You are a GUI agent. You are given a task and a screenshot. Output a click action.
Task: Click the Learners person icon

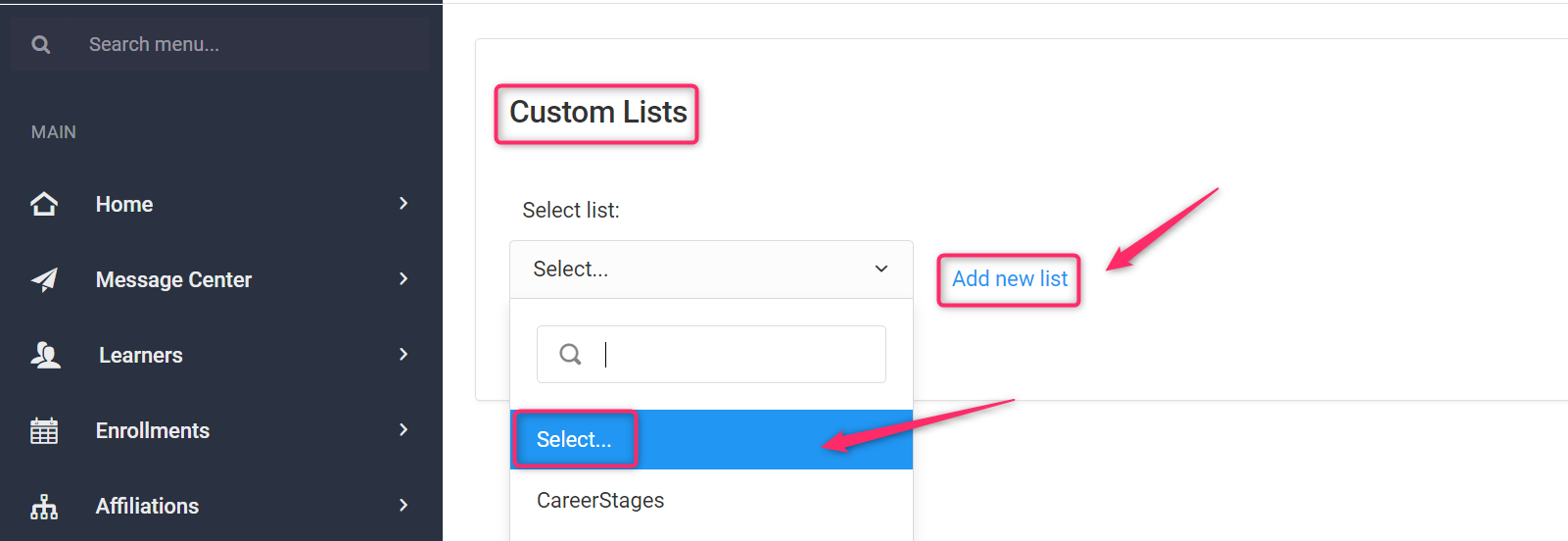45,355
